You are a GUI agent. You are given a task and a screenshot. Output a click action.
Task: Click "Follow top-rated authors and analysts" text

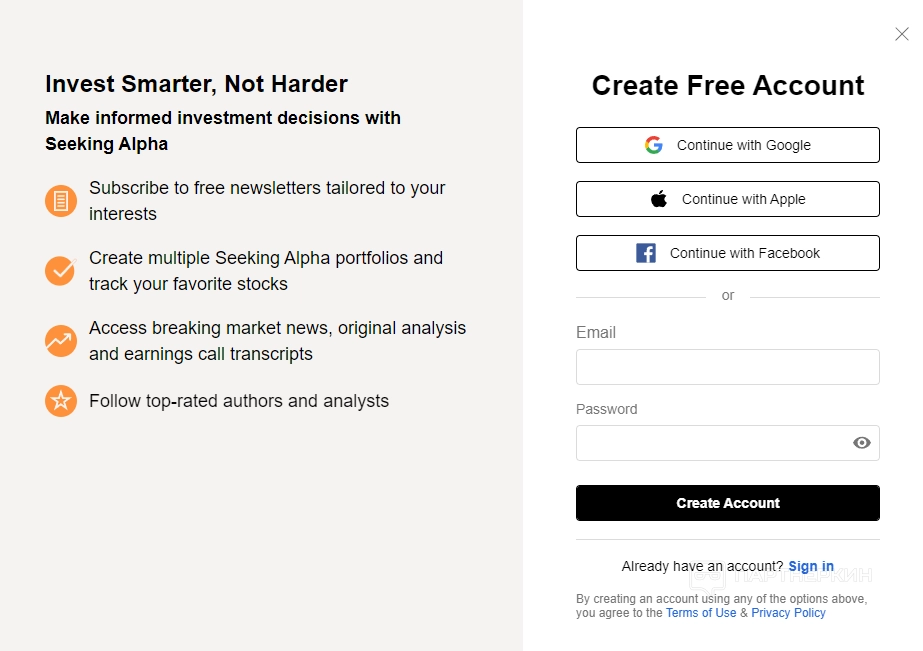point(239,401)
